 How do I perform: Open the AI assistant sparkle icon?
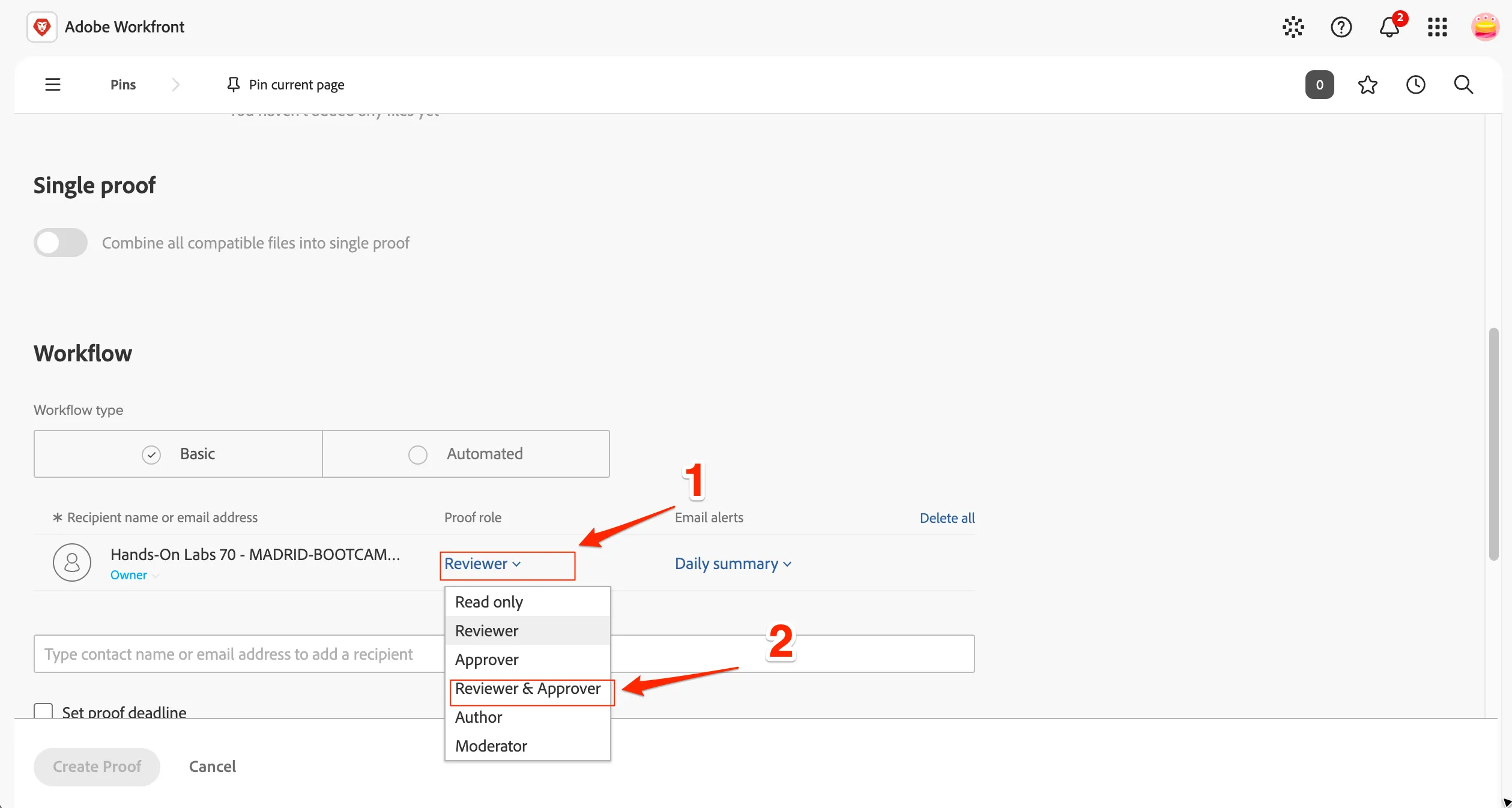click(1293, 27)
